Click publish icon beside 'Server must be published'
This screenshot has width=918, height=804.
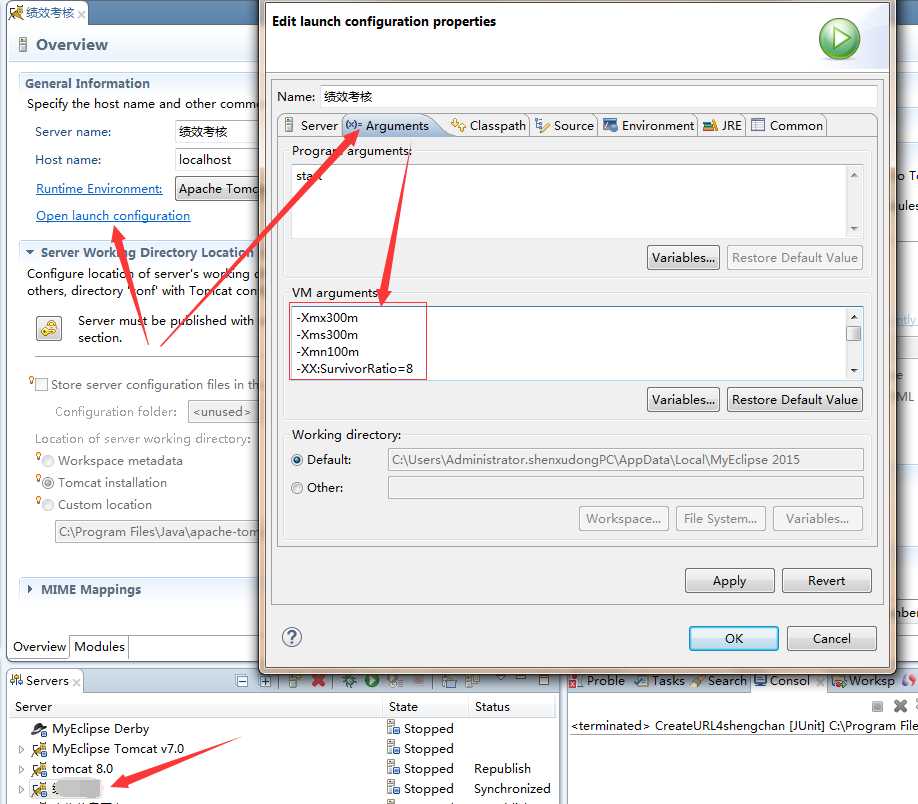point(49,329)
